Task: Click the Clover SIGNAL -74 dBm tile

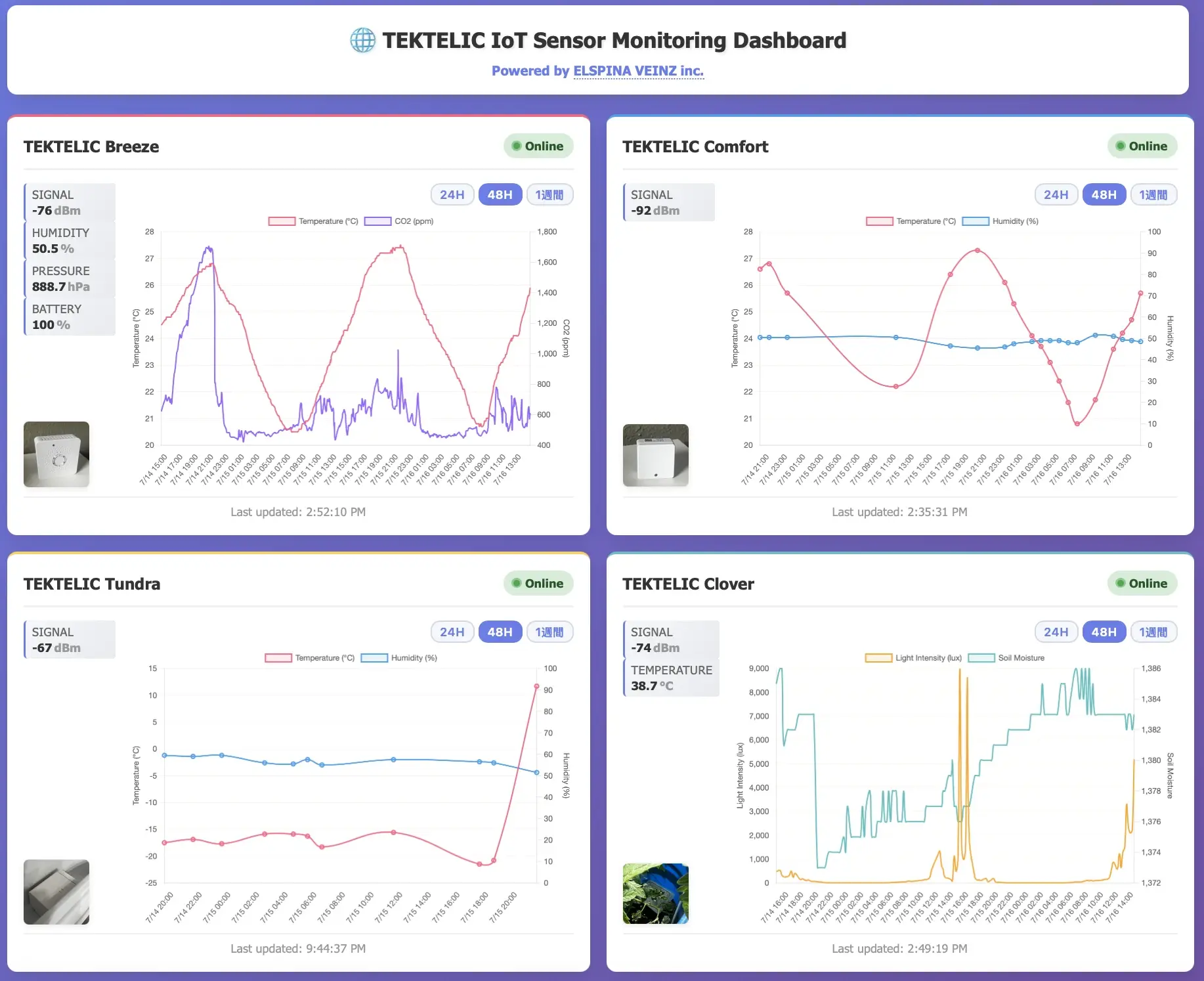Action: point(671,640)
